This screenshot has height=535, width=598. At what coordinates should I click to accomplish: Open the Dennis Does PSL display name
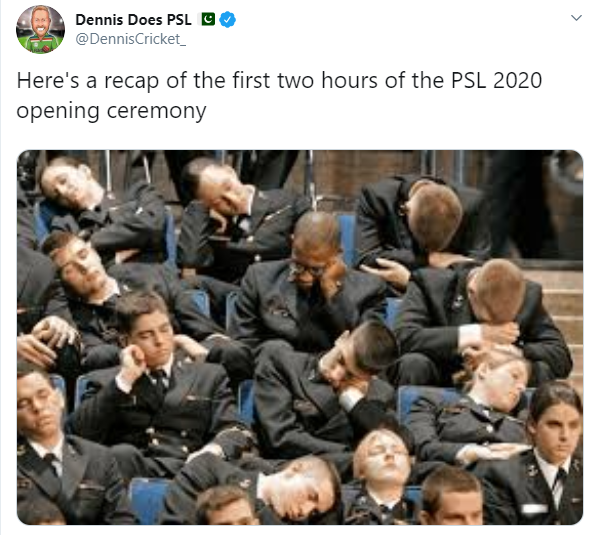[x=133, y=19]
